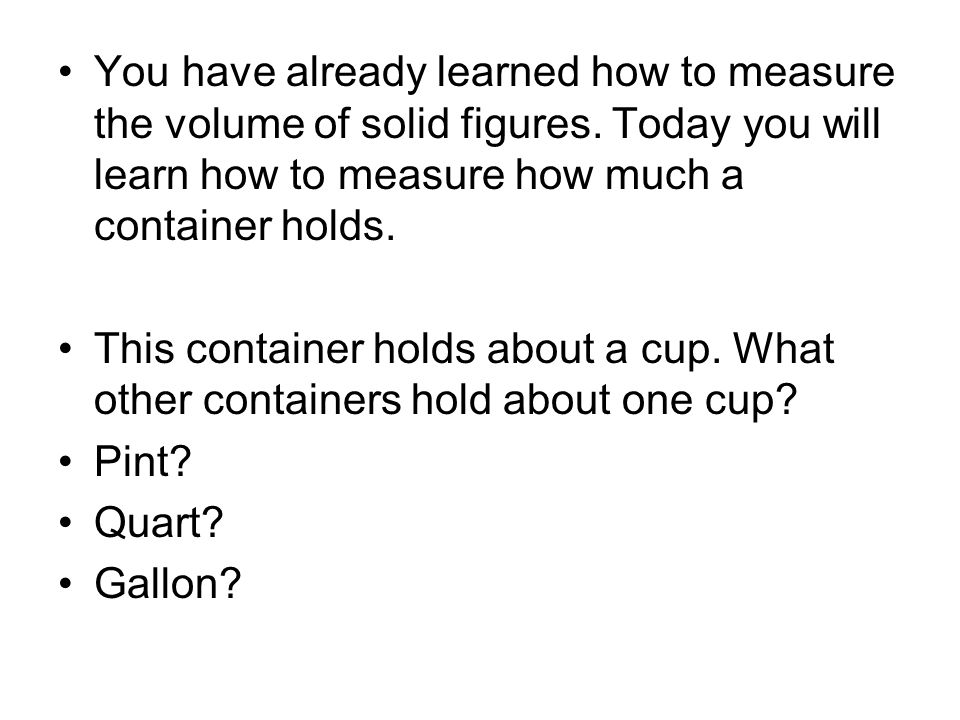Click the bullet point before 'Quart?'
This screenshot has width=960, height=720.
click(66, 522)
